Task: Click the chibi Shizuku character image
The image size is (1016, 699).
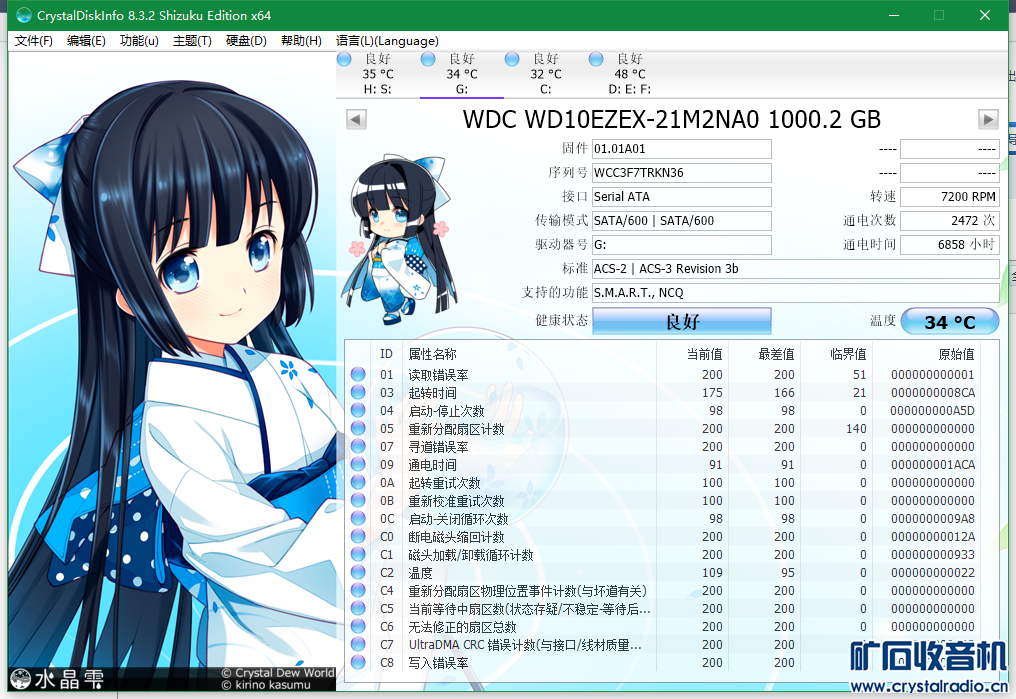Action: pos(397,239)
